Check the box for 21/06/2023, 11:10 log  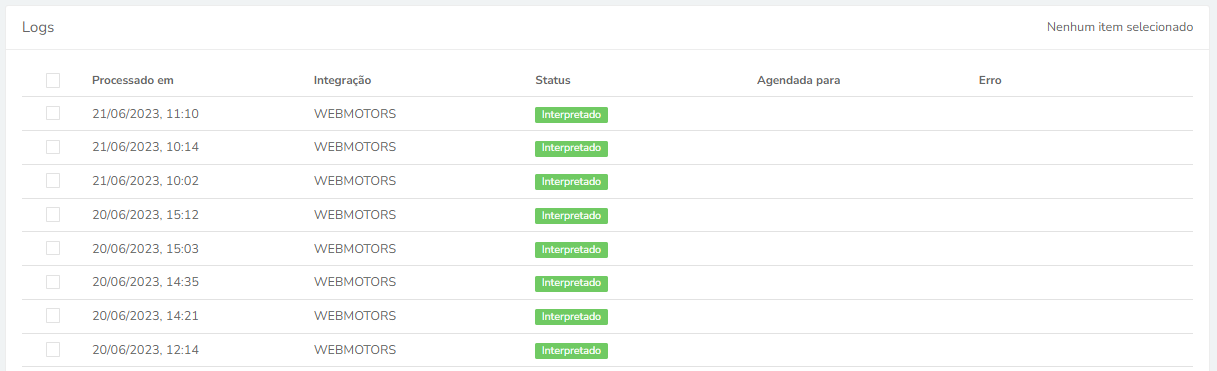(53, 114)
